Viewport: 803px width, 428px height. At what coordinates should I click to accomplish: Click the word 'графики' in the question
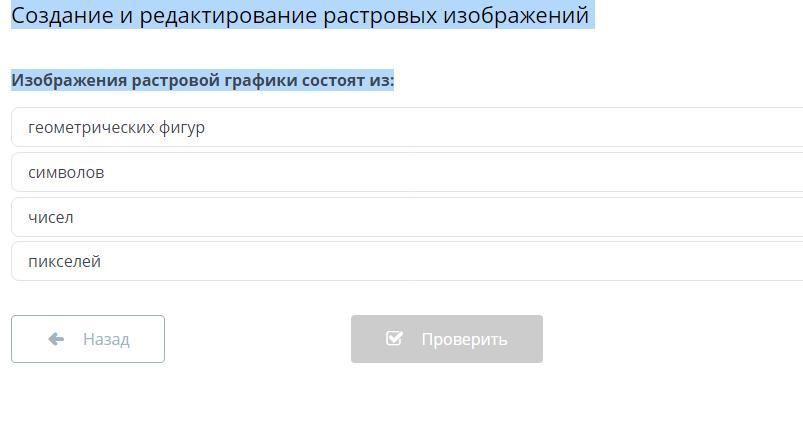tap(260, 80)
